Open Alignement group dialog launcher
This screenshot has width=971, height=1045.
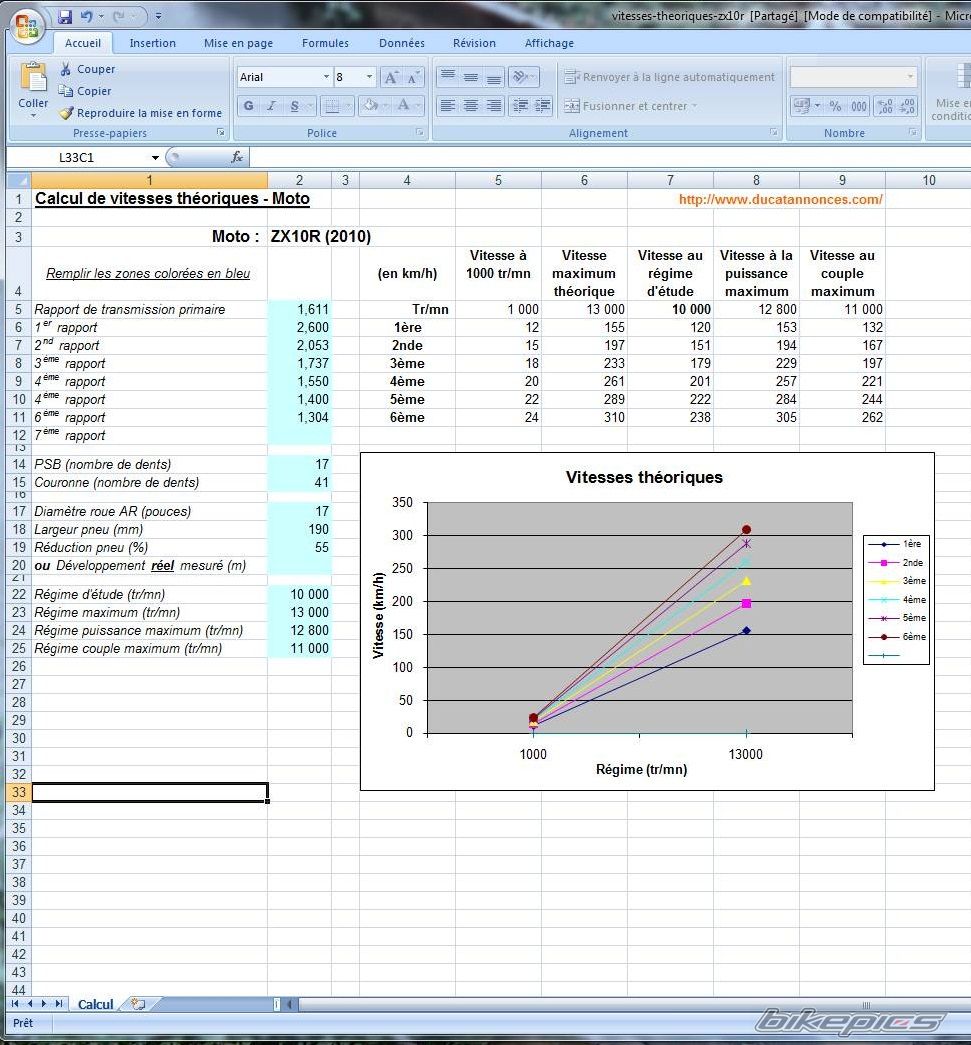(774, 133)
